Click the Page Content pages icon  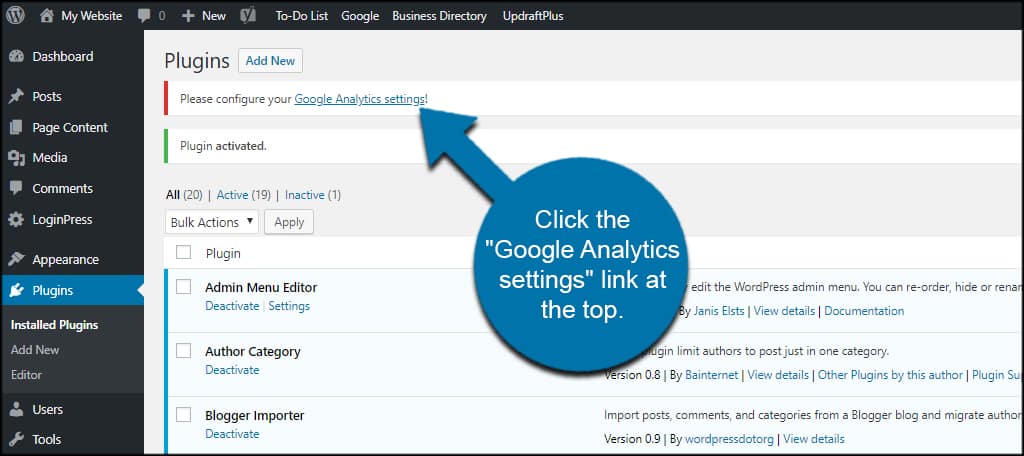[16, 127]
